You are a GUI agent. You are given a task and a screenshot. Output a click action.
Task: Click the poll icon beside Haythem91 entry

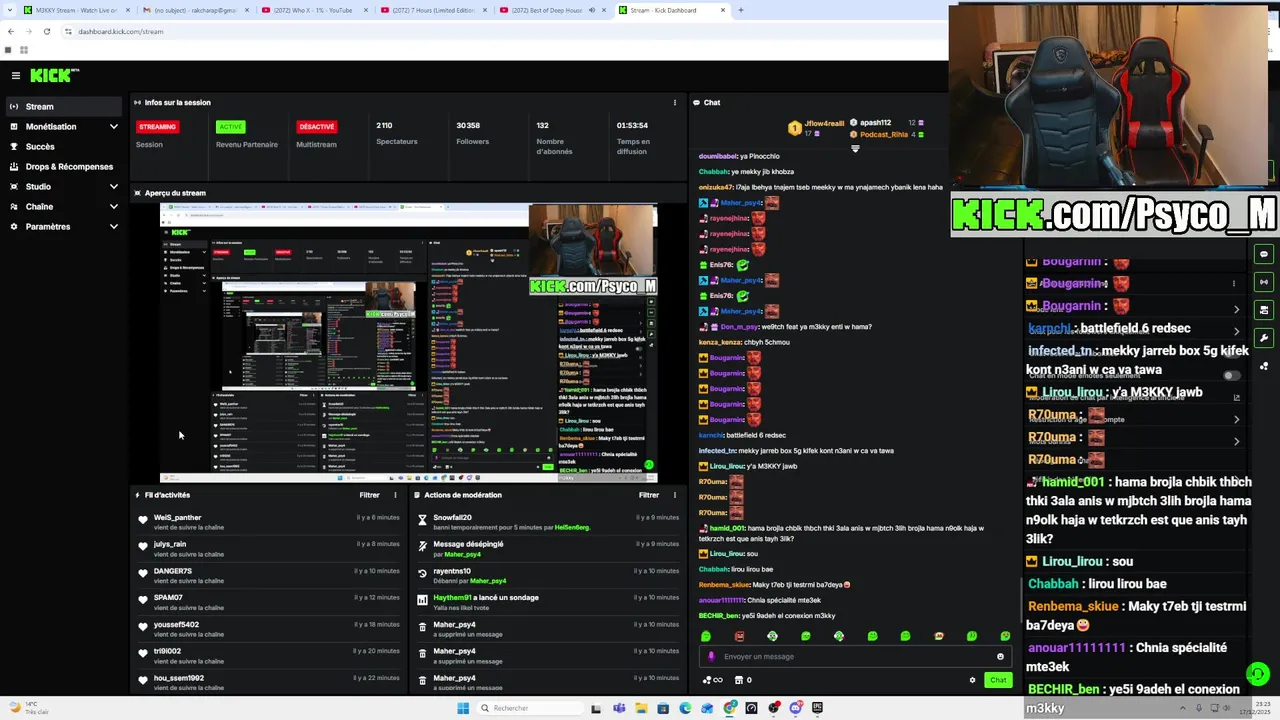(x=423, y=600)
